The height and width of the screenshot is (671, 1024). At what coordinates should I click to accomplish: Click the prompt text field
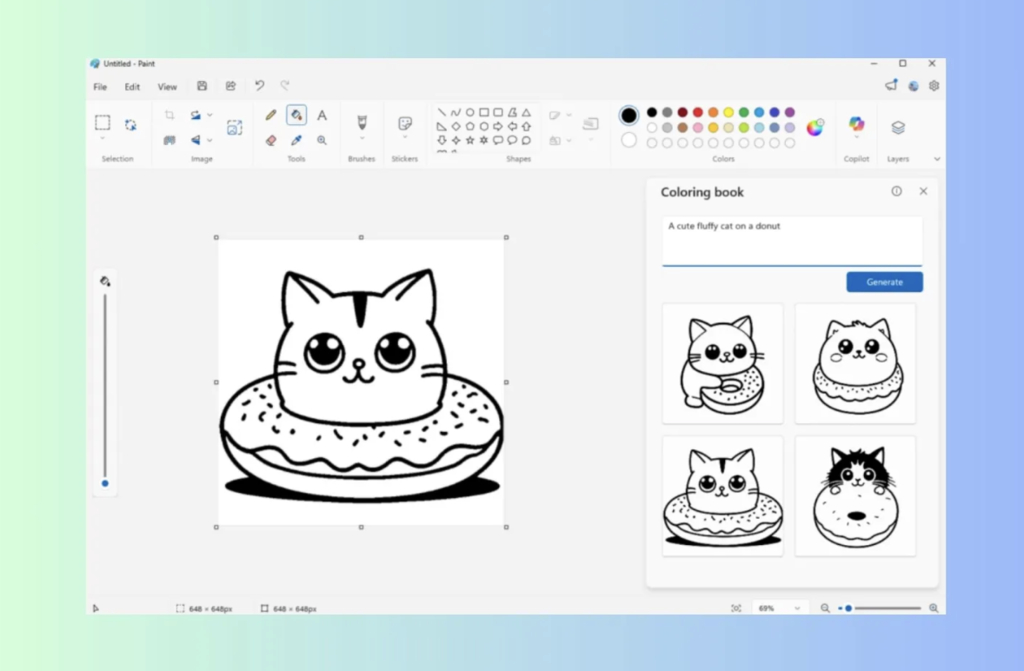(791, 240)
